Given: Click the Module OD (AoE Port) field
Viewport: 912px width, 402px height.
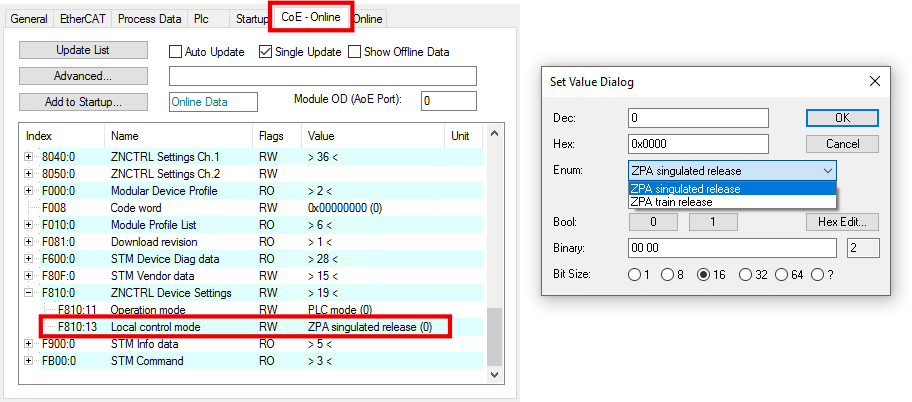Looking at the screenshot, I should [x=448, y=101].
